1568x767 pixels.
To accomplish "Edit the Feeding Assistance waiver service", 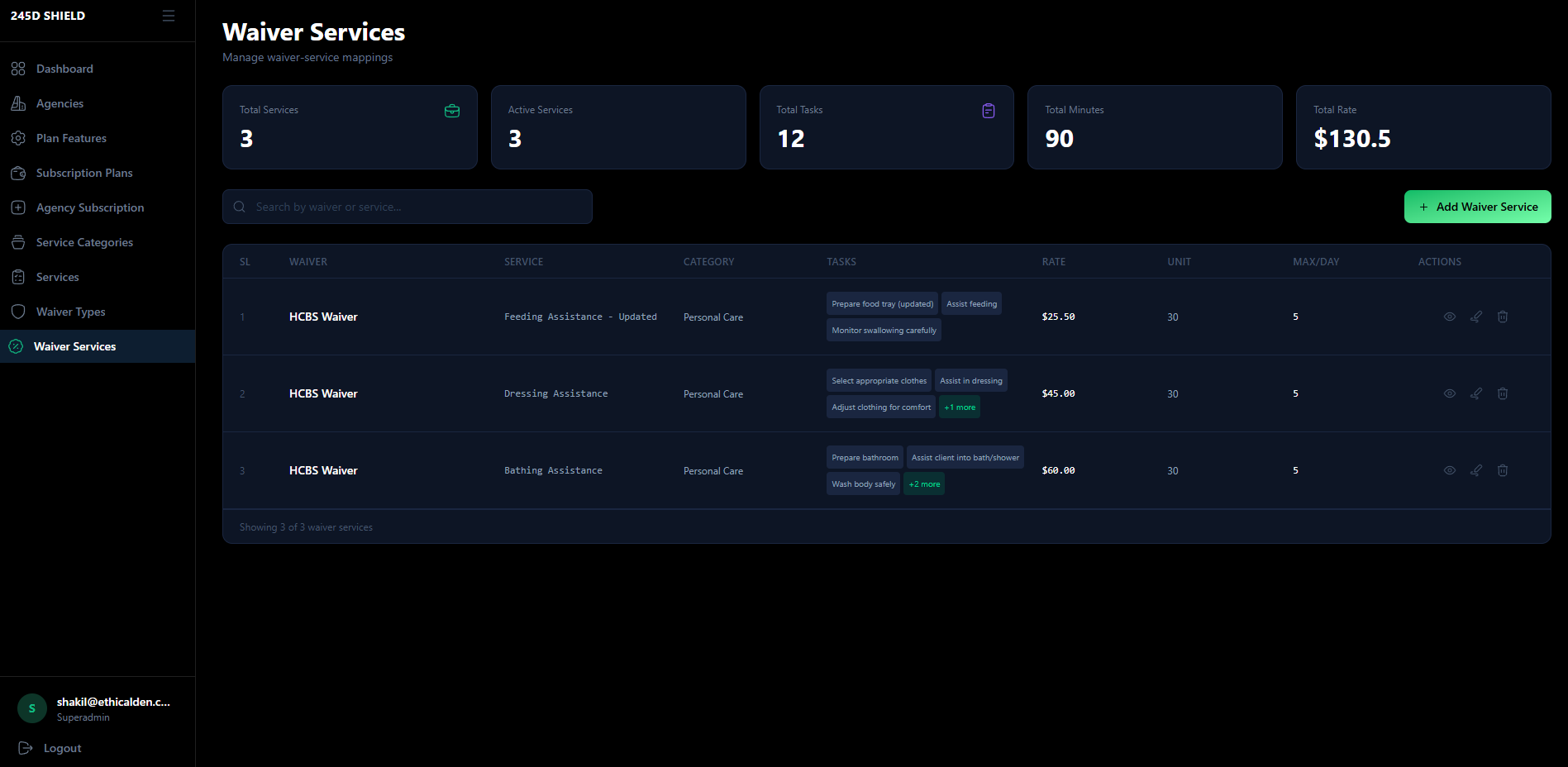I will point(1476,317).
